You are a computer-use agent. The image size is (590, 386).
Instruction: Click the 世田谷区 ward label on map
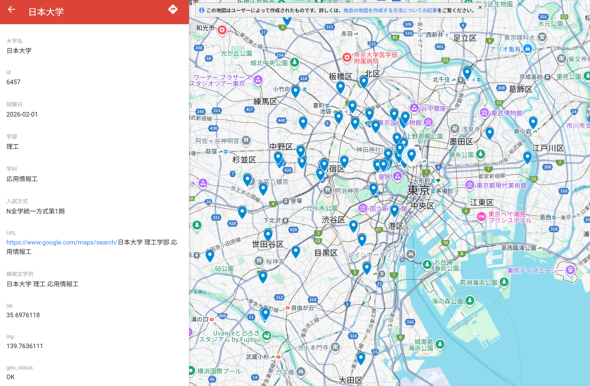click(267, 245)
